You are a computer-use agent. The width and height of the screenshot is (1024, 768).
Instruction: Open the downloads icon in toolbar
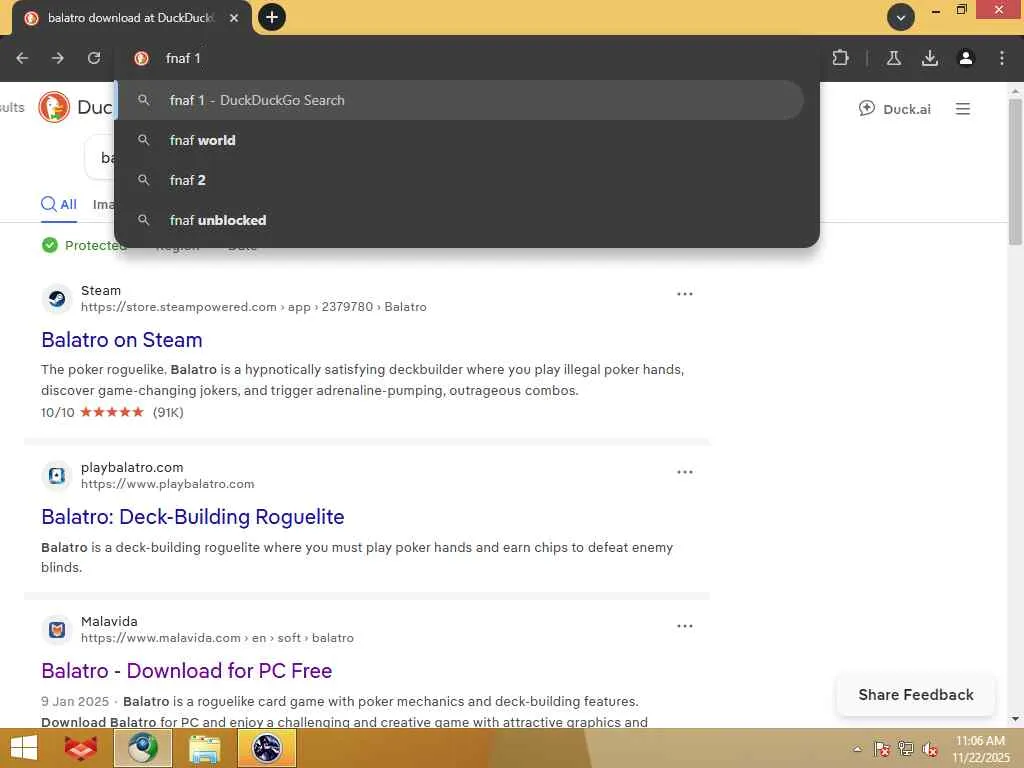930,58
